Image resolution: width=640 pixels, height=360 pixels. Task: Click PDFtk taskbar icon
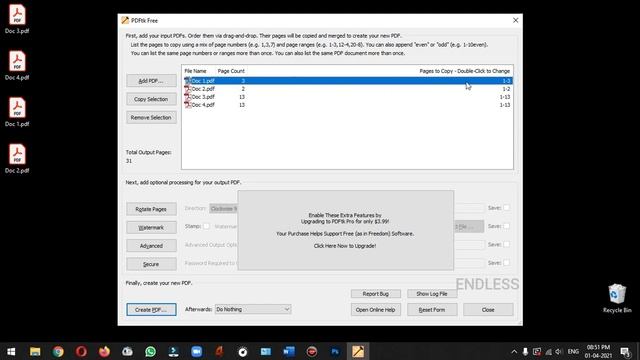click(x=358, y=351)
